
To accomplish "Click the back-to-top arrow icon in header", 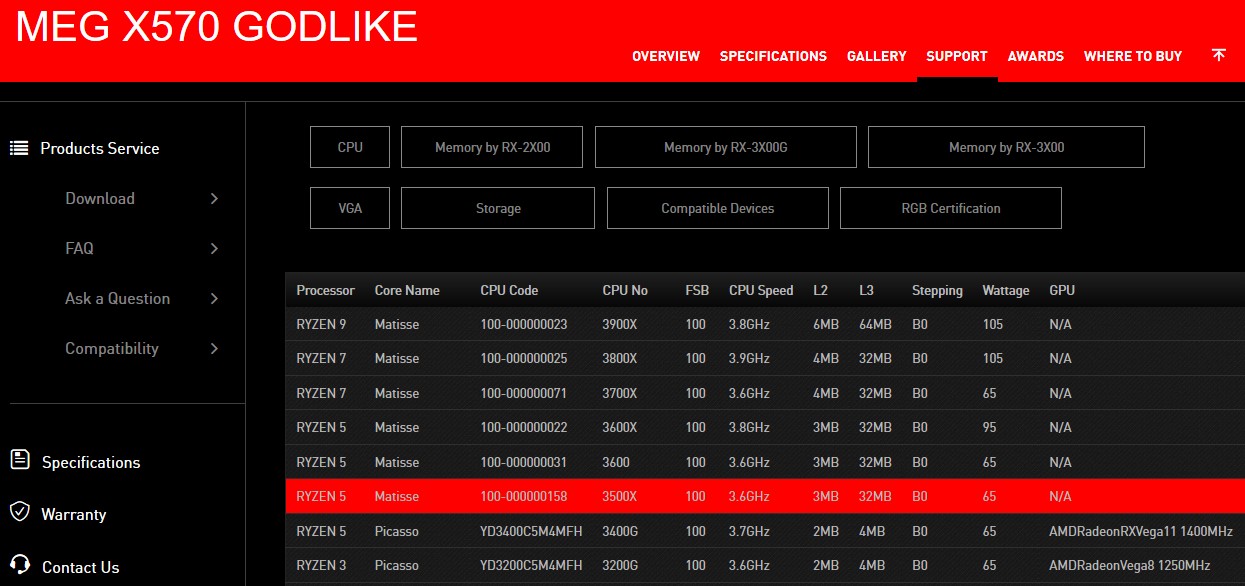I will click(1218, 55).
